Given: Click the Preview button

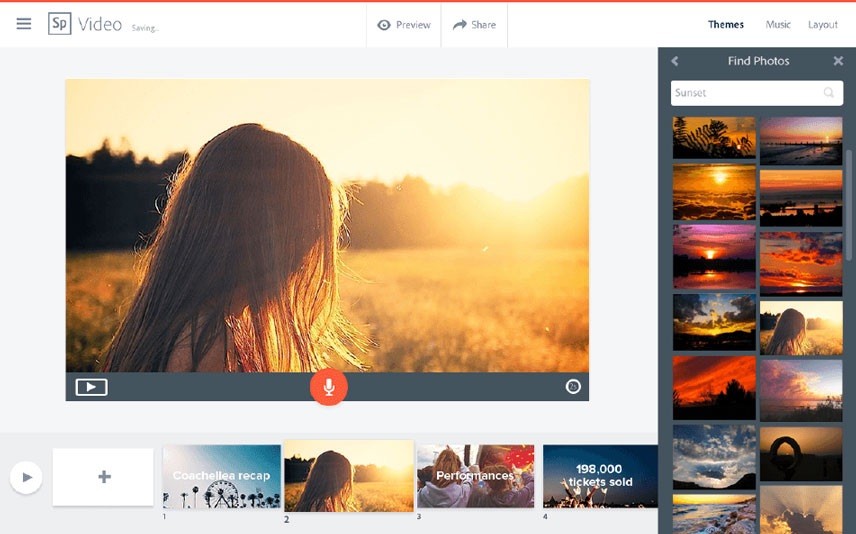Looking at the screenshot, I should pos(404,25).
